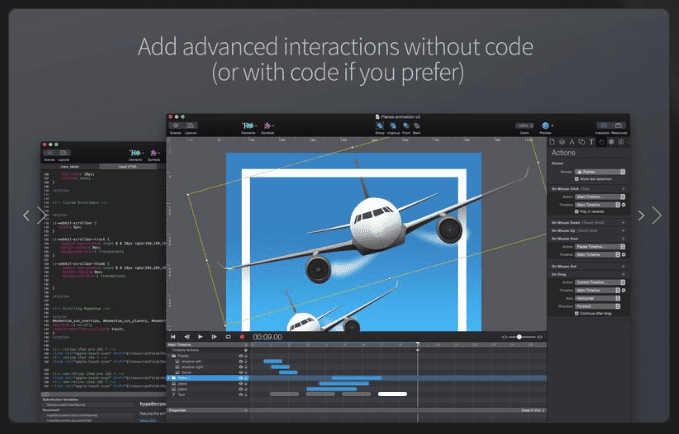
Task: Select the shadow-left layer row
Action: [206, 361]
